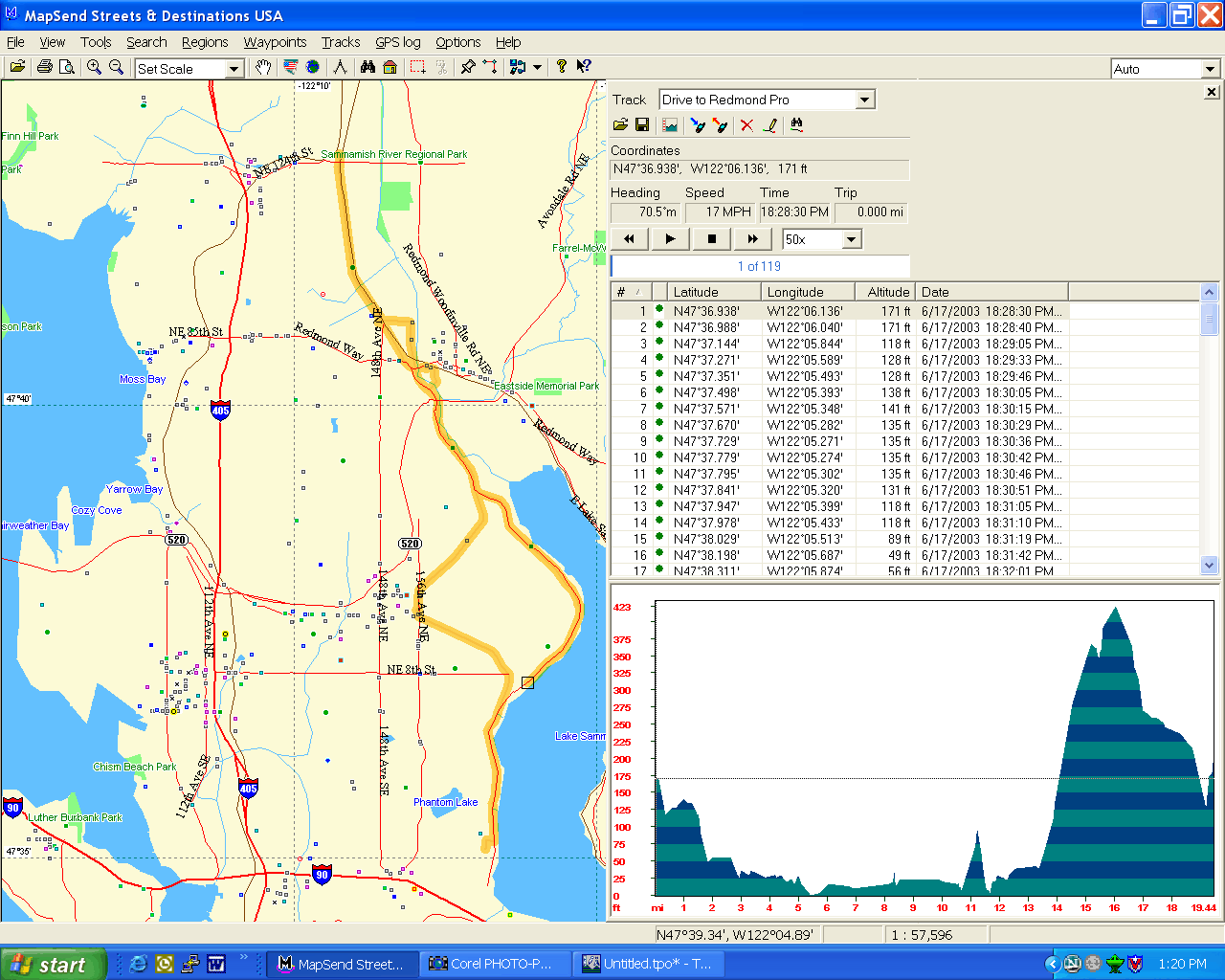Viewport: 1225px width, 980px height.
Task: Click the pushpin waypoint tool
Action: pyautogui.click(x=468, y=67)
